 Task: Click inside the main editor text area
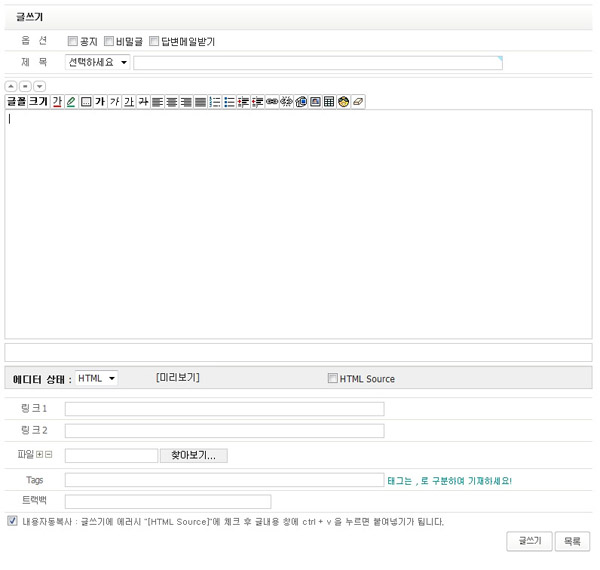click(x=298, y=224)
